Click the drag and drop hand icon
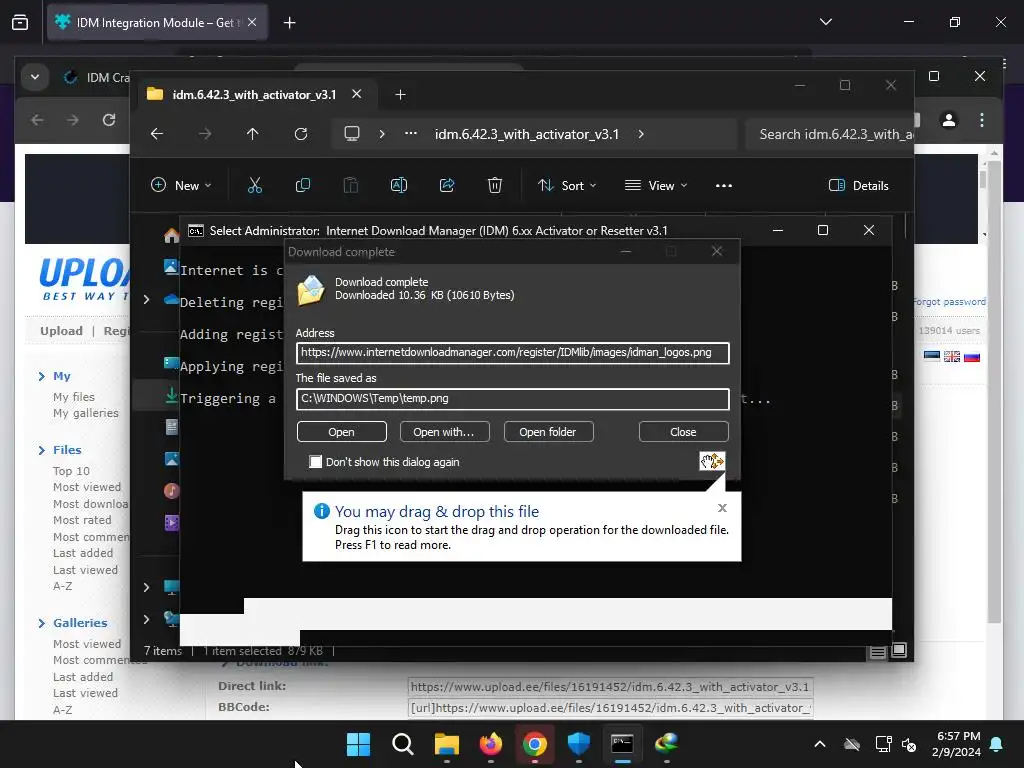 (x=712, y=461)
